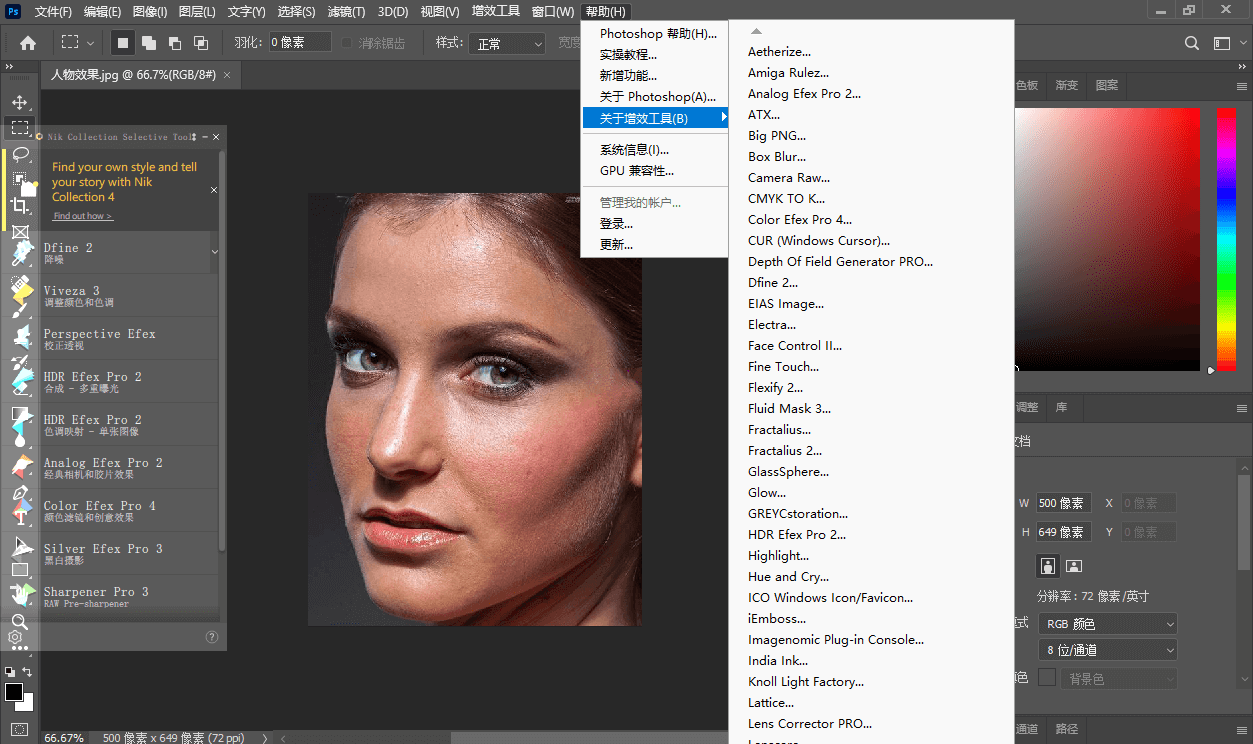
Task: Enable the 消除锯齿 anti-alias option
Action: pyautogui.click(x=345, y=42)
